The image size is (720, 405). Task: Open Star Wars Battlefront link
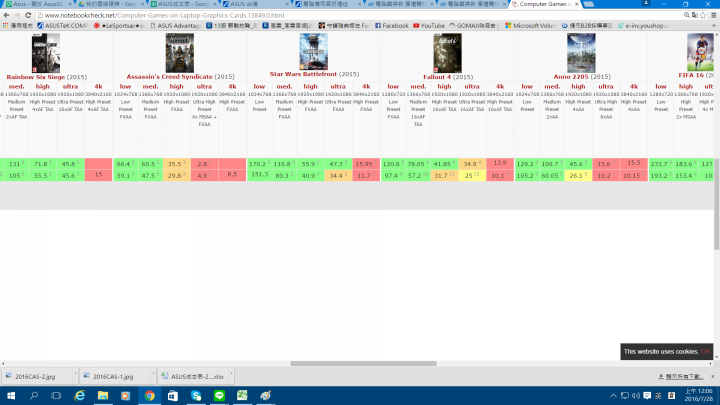(304, 74)
